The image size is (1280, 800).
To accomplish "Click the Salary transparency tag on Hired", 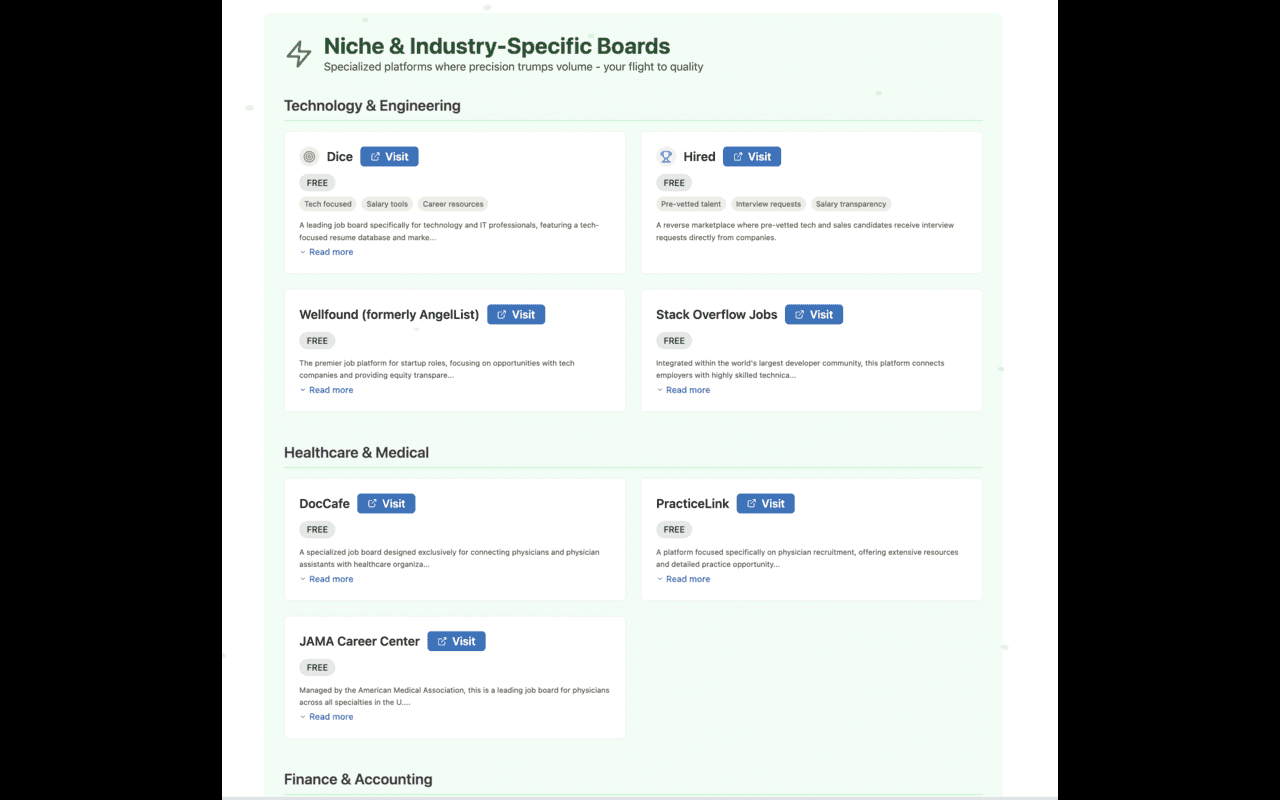I will pos(851,204).
